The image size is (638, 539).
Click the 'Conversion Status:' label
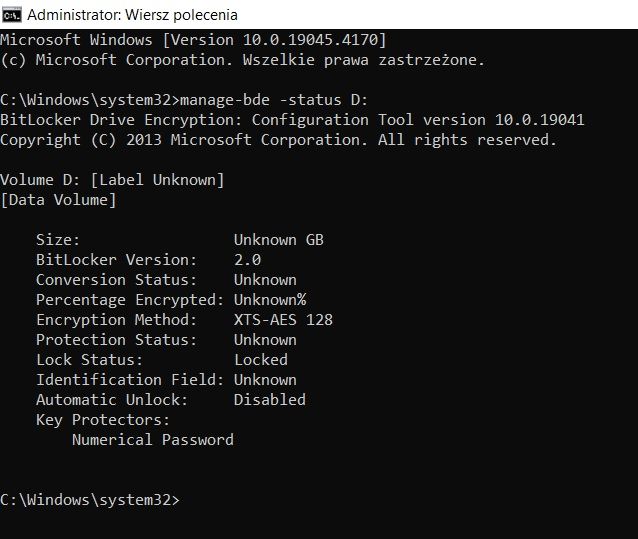[x=116, y=279]
